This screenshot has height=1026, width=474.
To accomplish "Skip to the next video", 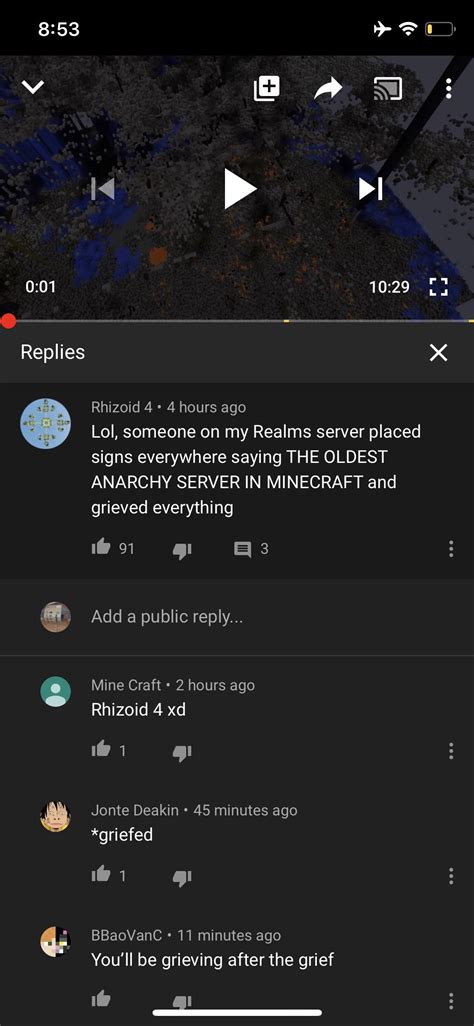I will [x=371, y=189].
